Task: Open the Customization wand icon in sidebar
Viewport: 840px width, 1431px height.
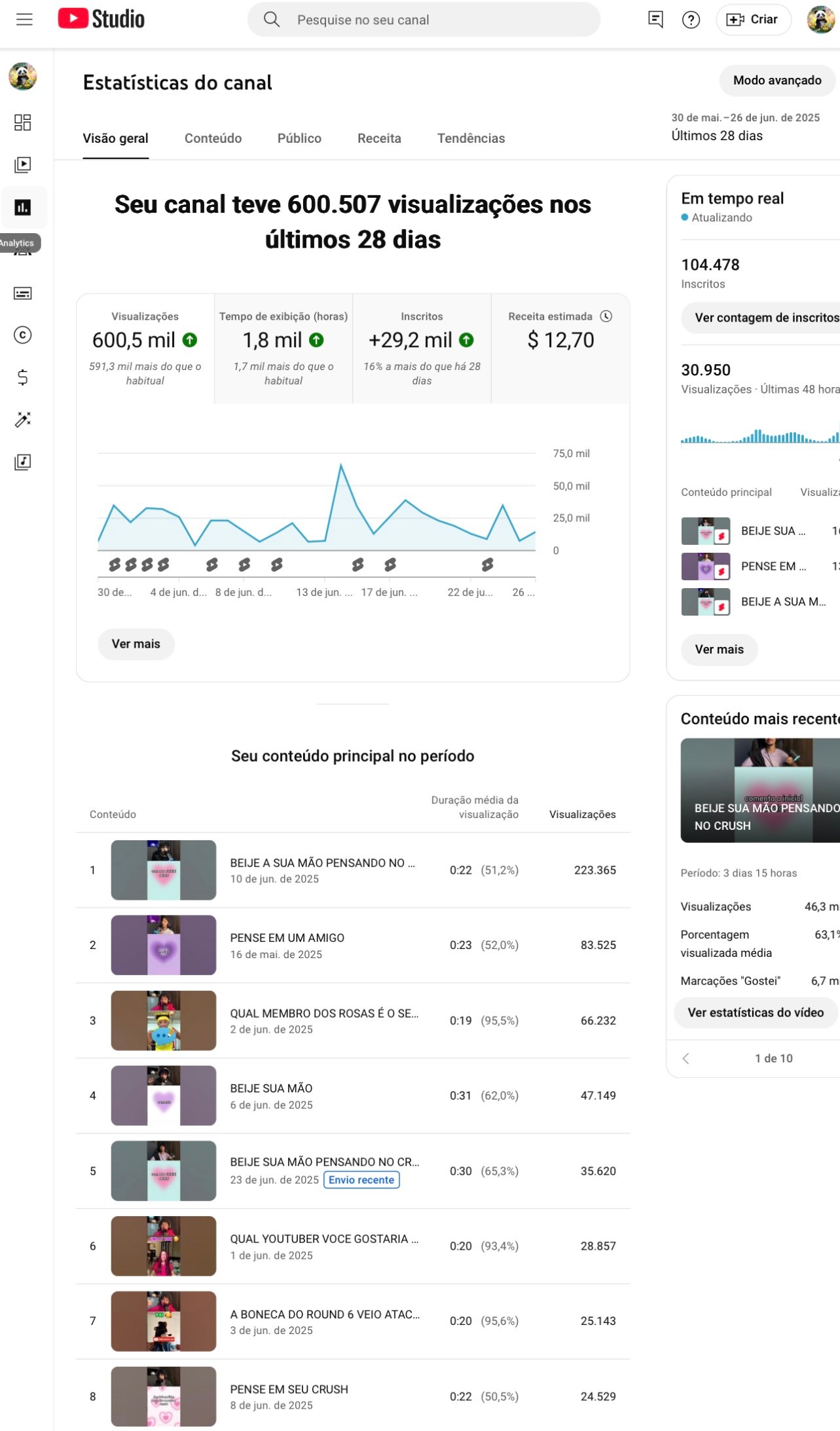Action: pyautogui.click(x=23, y=420)
